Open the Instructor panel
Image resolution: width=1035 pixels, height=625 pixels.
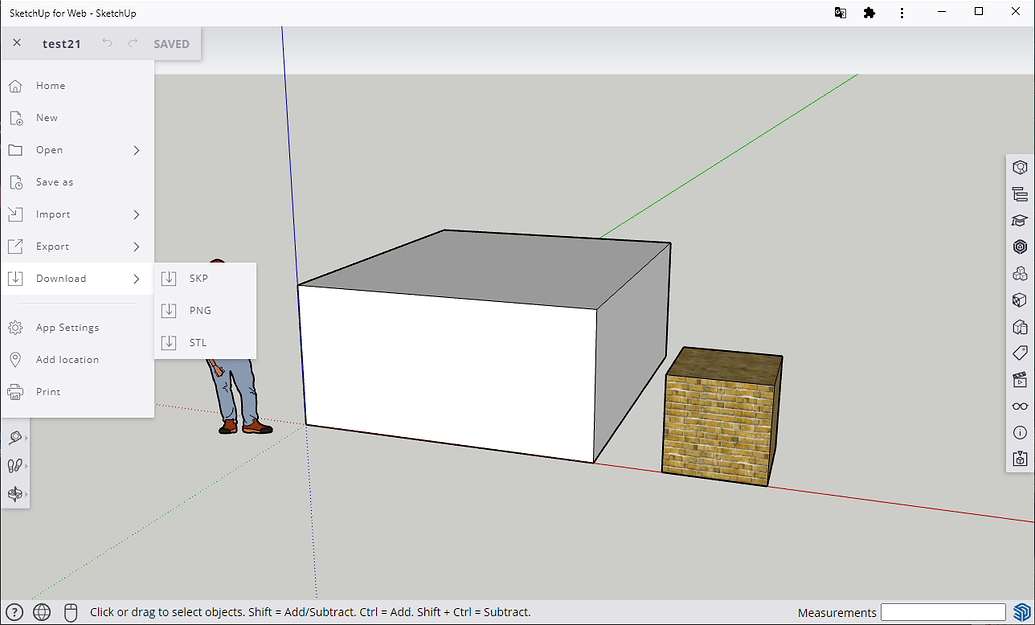(x=1019, y=220)
